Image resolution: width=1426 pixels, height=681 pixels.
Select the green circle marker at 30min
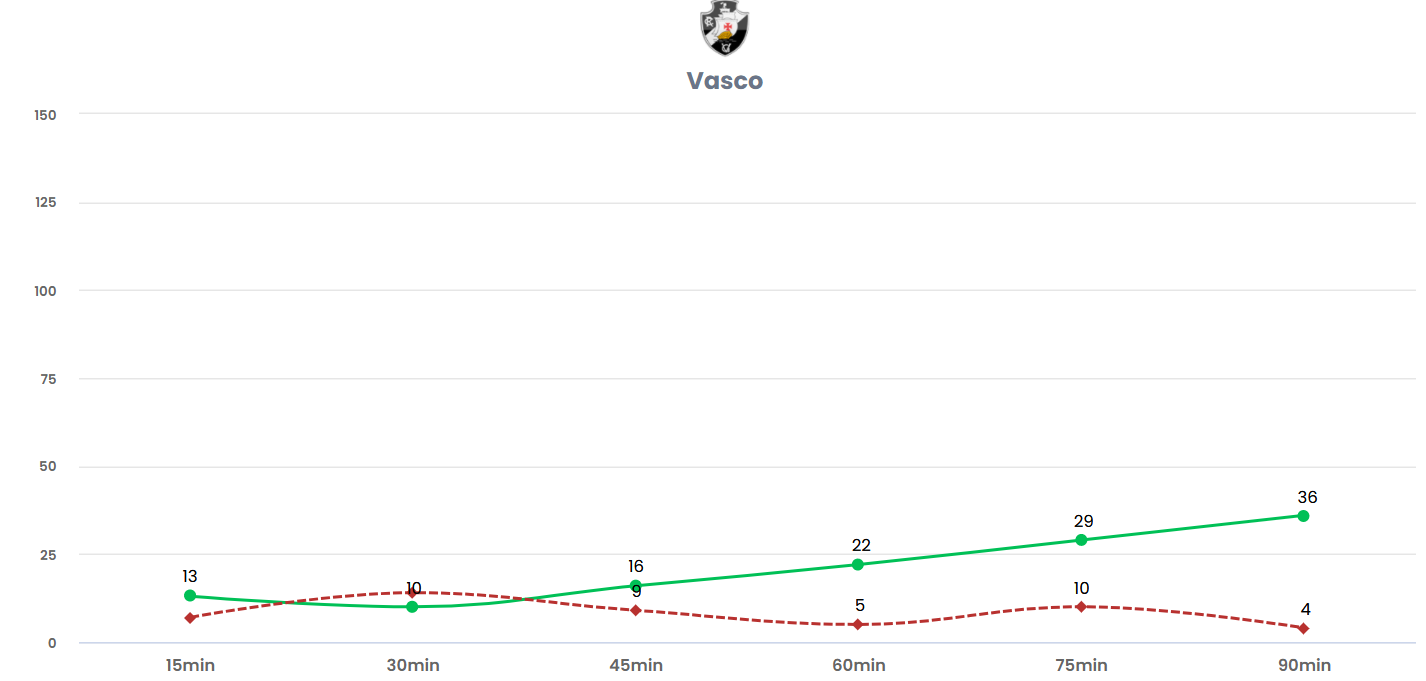(412, 607)
